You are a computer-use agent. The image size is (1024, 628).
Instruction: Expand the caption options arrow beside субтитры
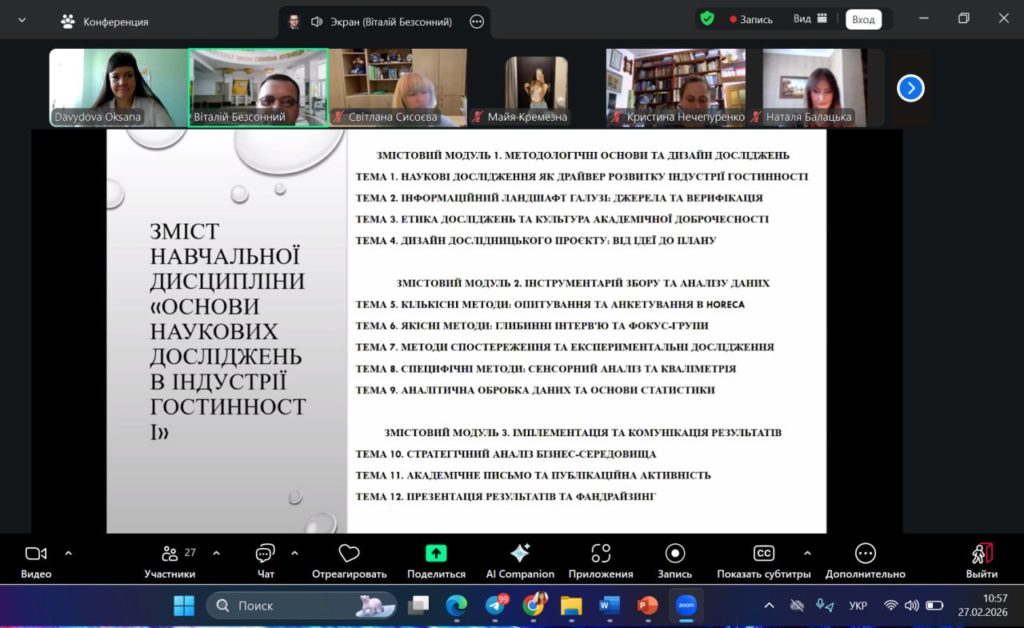click(807, 552)
